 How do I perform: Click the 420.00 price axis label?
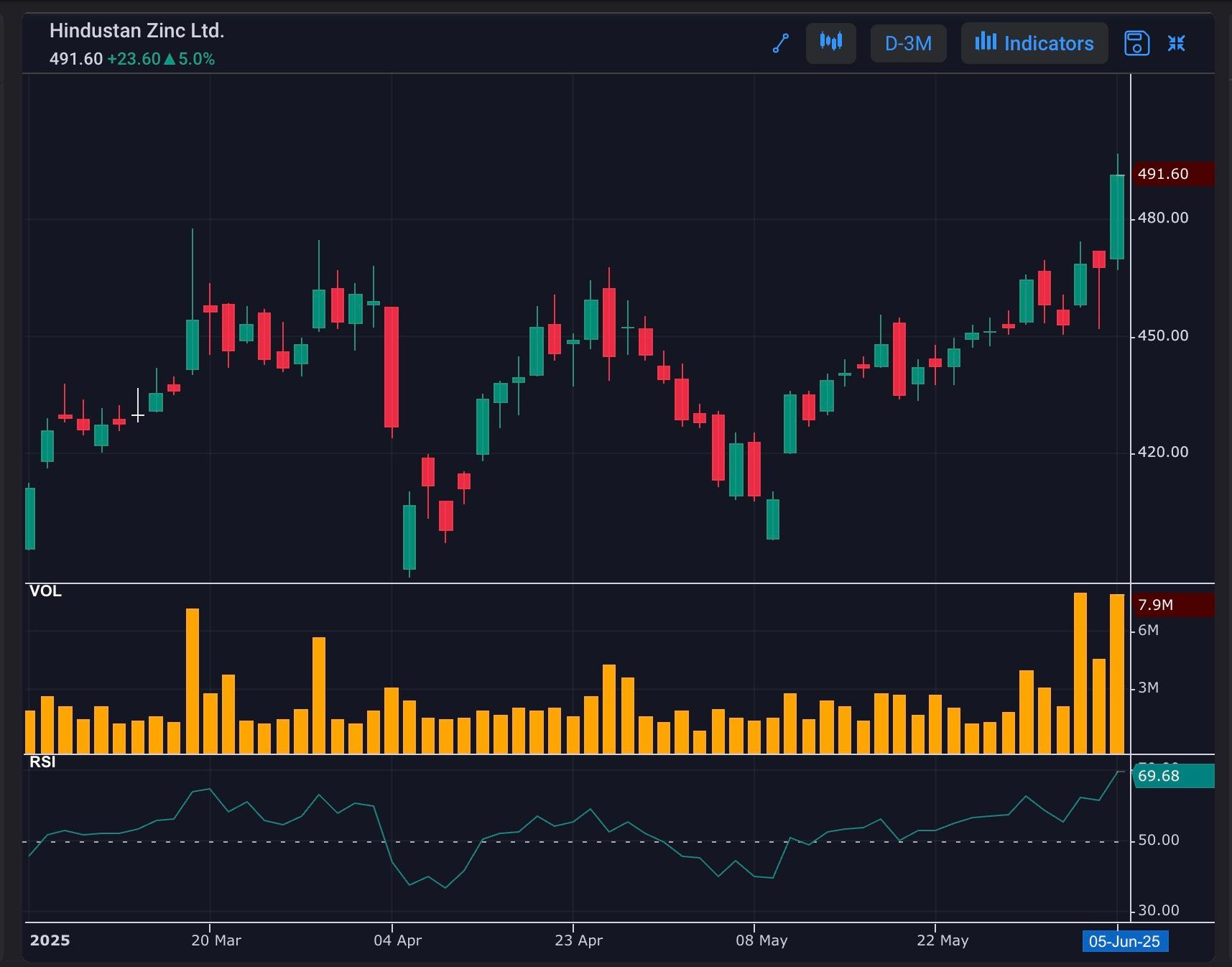point(1163,452)
